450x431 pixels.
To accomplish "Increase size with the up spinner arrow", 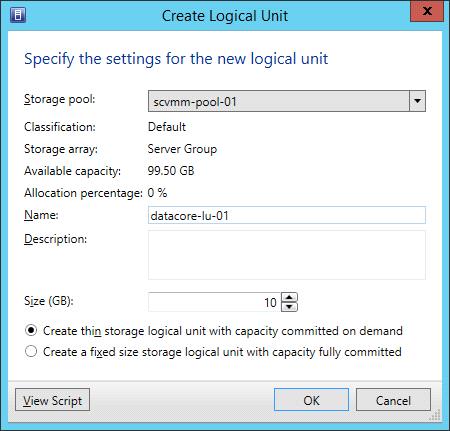I will tap(289, 297).
